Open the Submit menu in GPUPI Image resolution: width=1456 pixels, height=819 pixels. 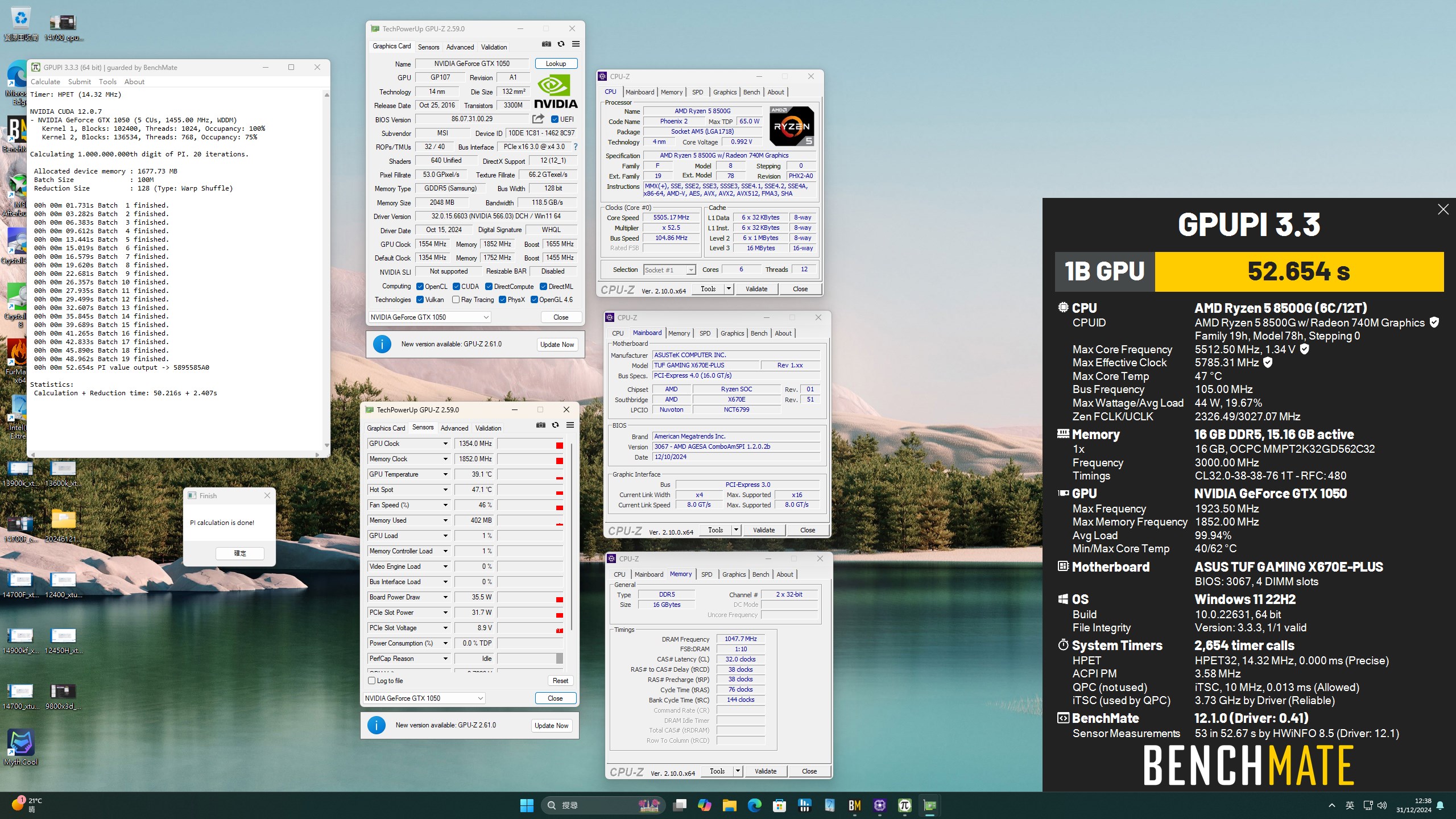pos(80,82)
